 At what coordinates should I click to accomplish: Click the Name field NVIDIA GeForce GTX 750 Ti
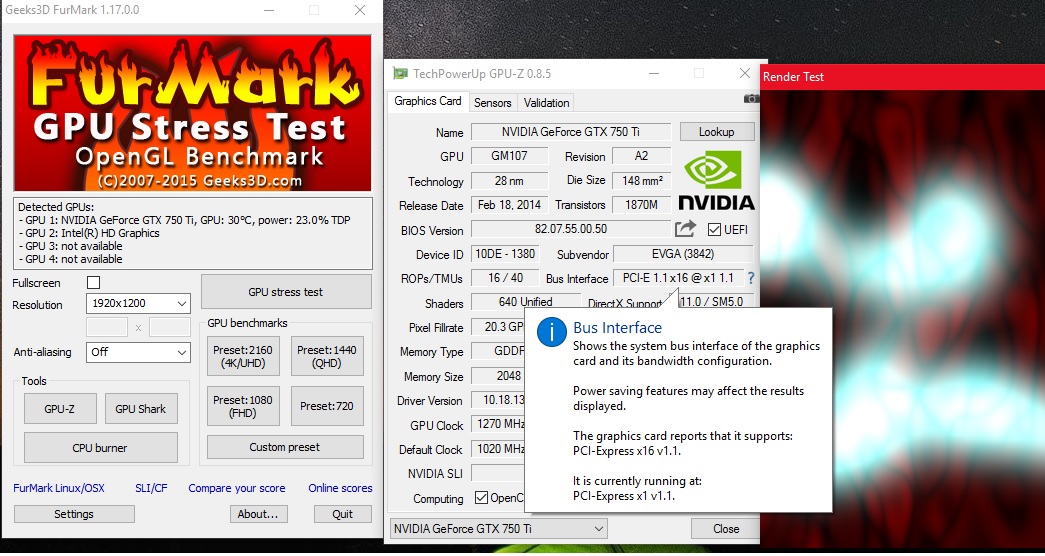570,132
